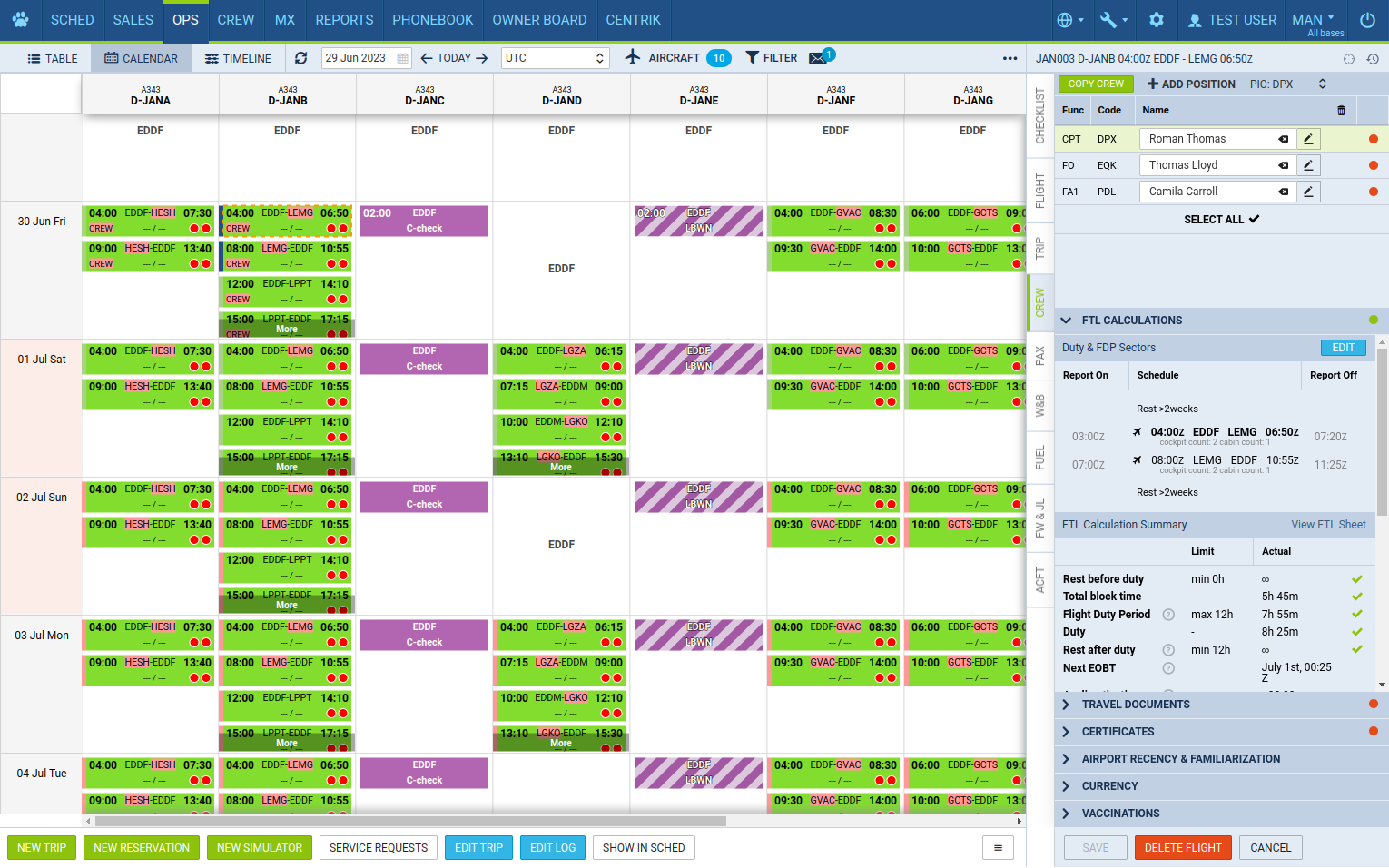Click help icon next to Rest after duty
This screenshot has width=1389, height=868.
tap(1168, 650)
